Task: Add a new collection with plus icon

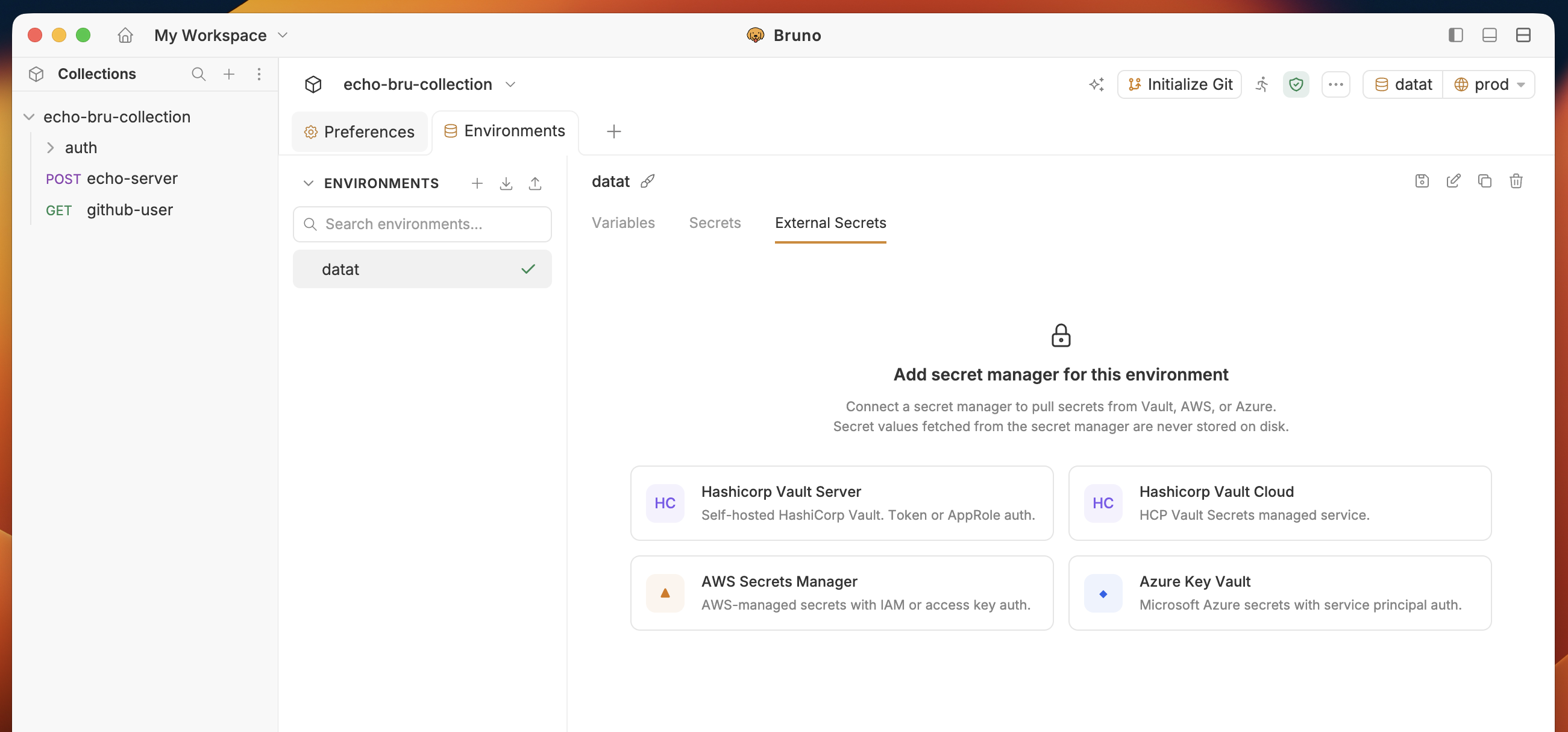Action: point(229,74)
